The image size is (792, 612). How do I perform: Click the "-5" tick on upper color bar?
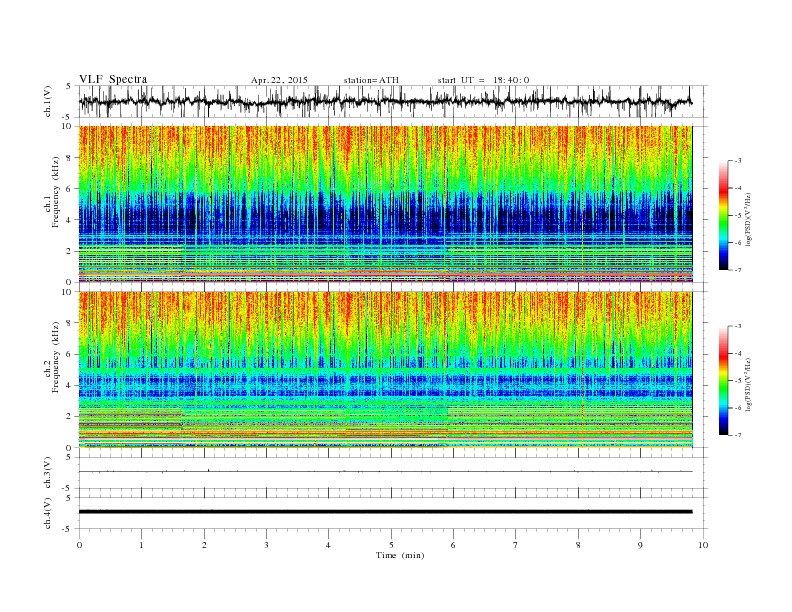click(737, 215)
